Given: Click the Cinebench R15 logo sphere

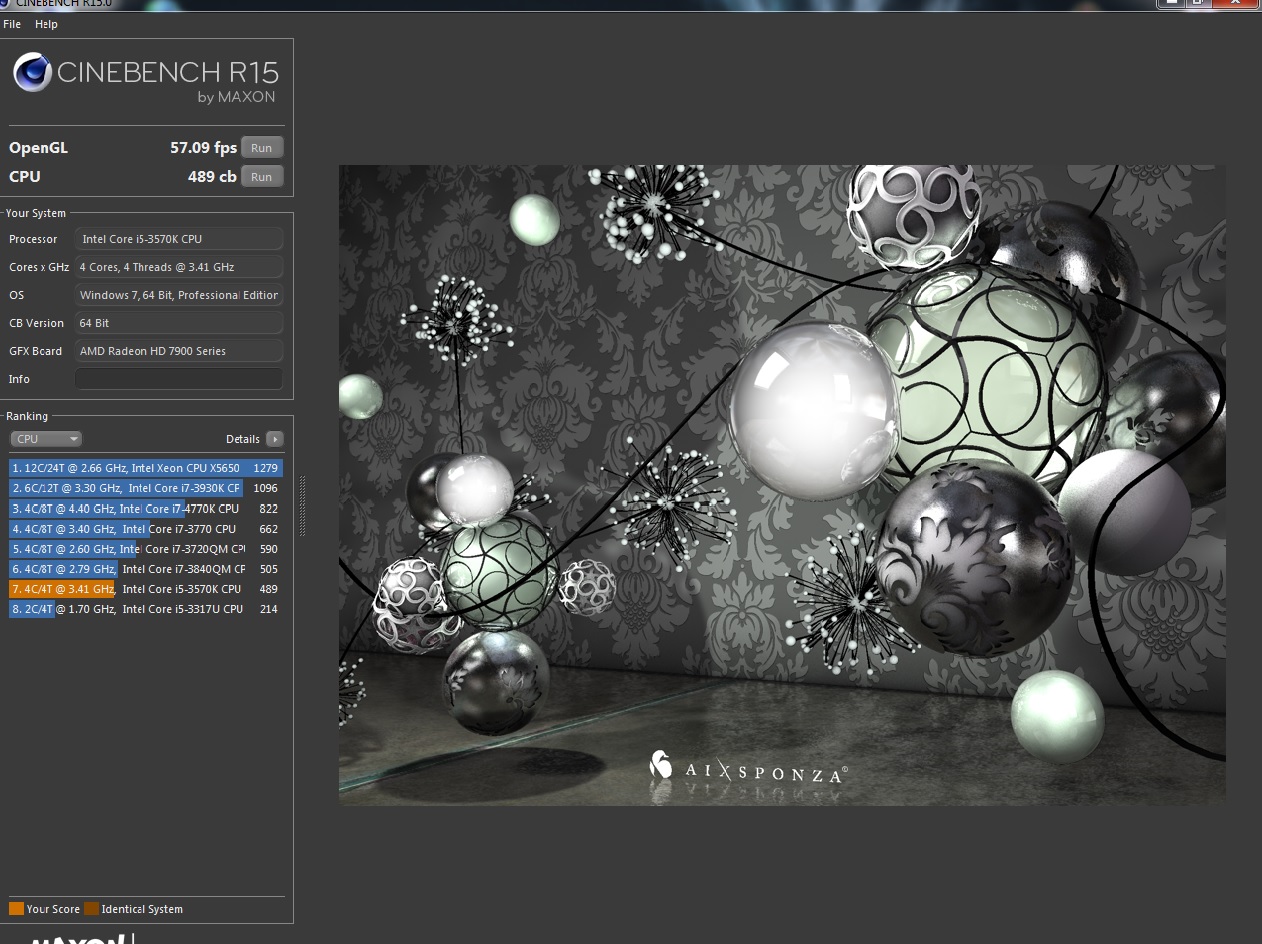Looking at the screenshot, I should (32, 73).
